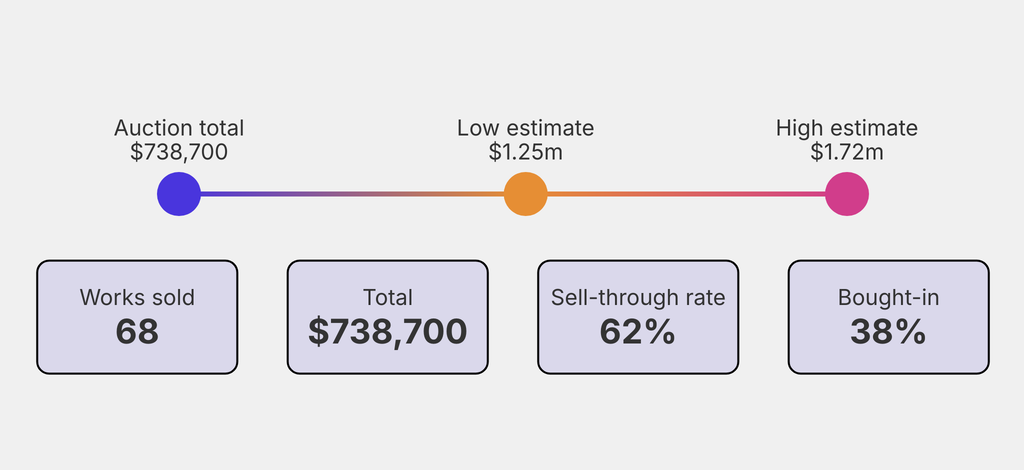The width and height of the screenshot is (1024, 470).
Task: Click the 38% figure
Action: point(888,331)
